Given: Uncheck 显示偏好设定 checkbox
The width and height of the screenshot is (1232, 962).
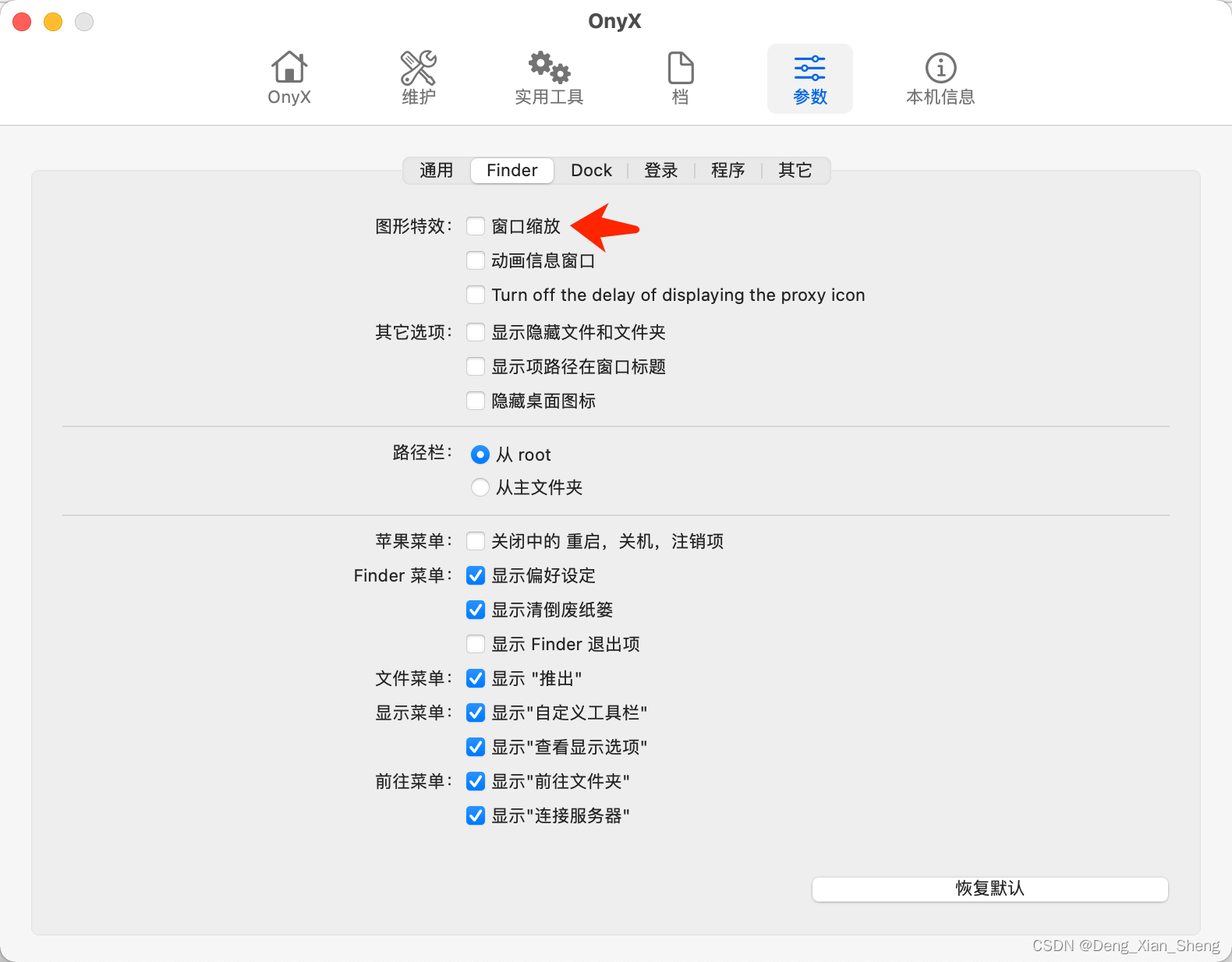Looking at the screenshot, I should point(476,575).
